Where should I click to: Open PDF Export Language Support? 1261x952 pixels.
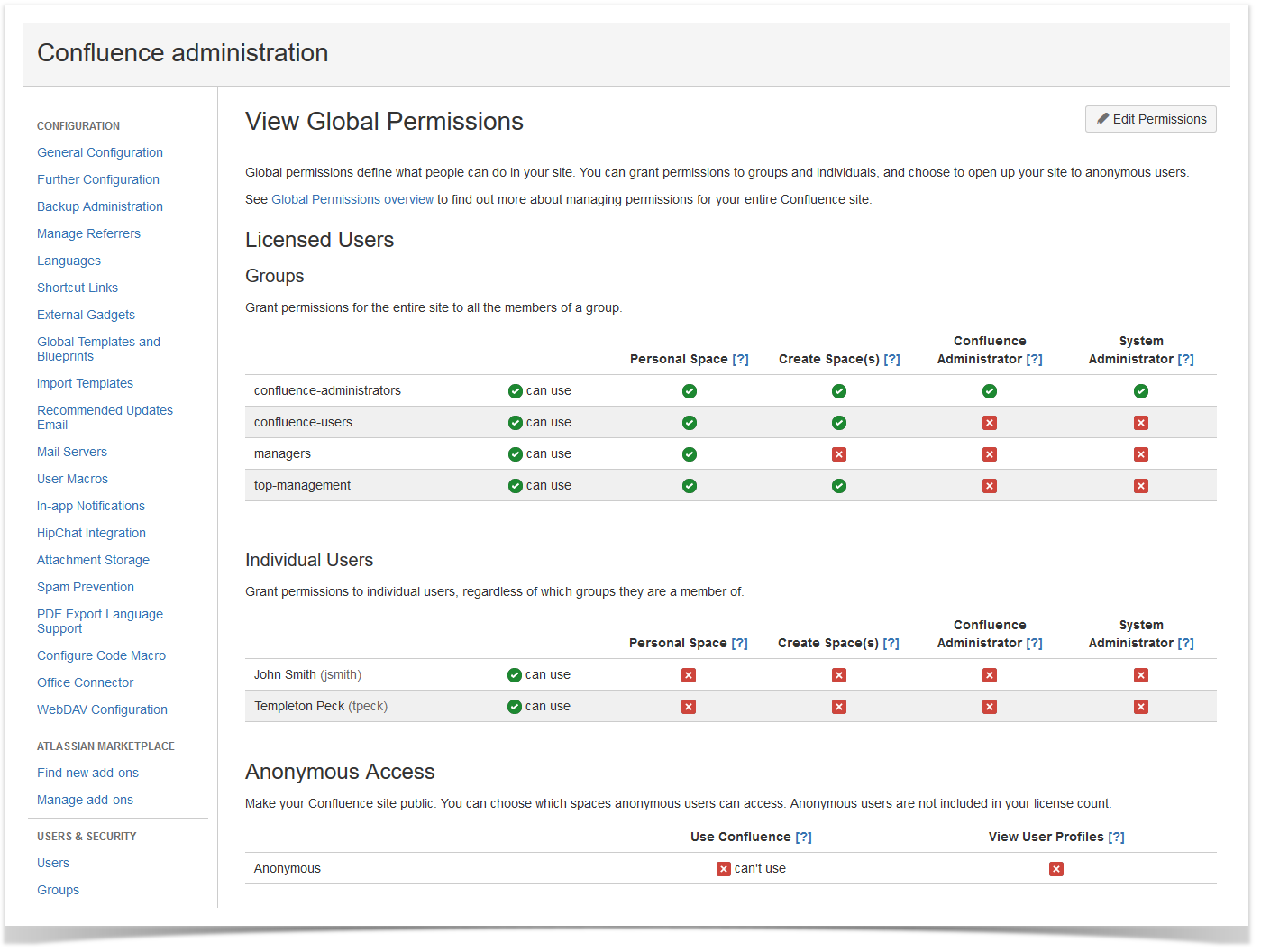[100, 621]
